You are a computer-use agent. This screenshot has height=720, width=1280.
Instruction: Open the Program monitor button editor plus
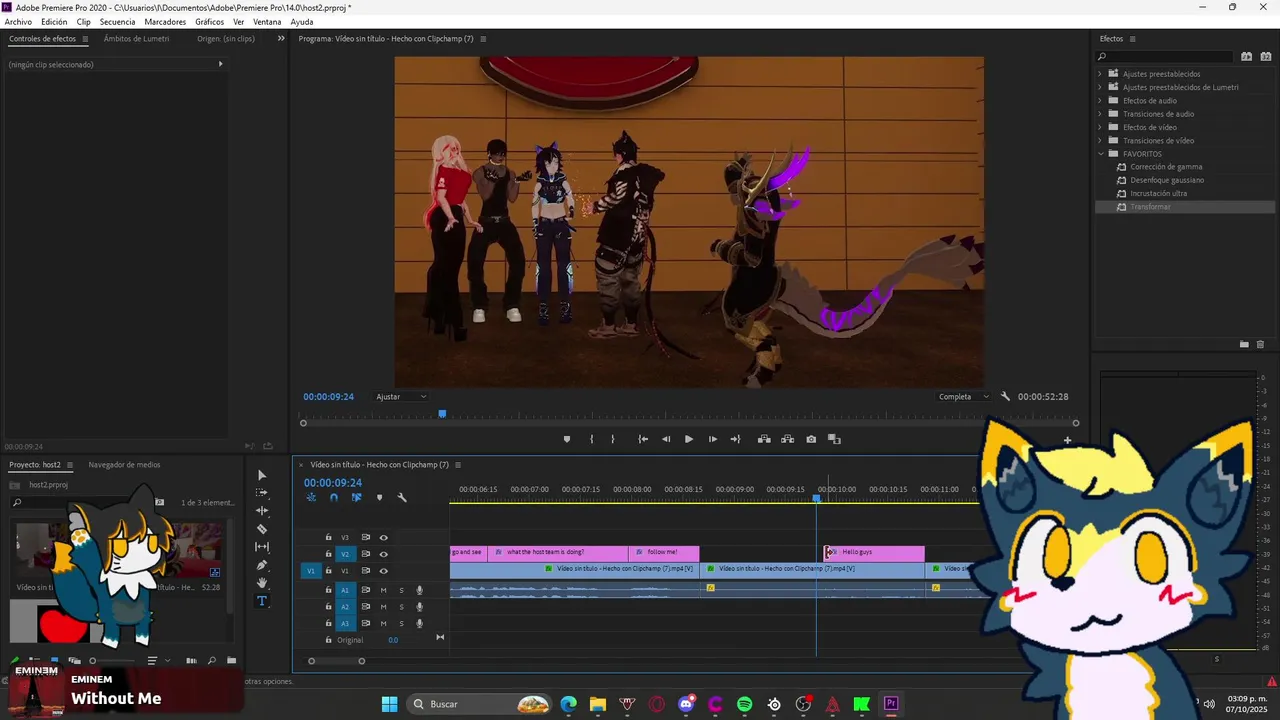pyautogui.click(x=1067, y=440)
